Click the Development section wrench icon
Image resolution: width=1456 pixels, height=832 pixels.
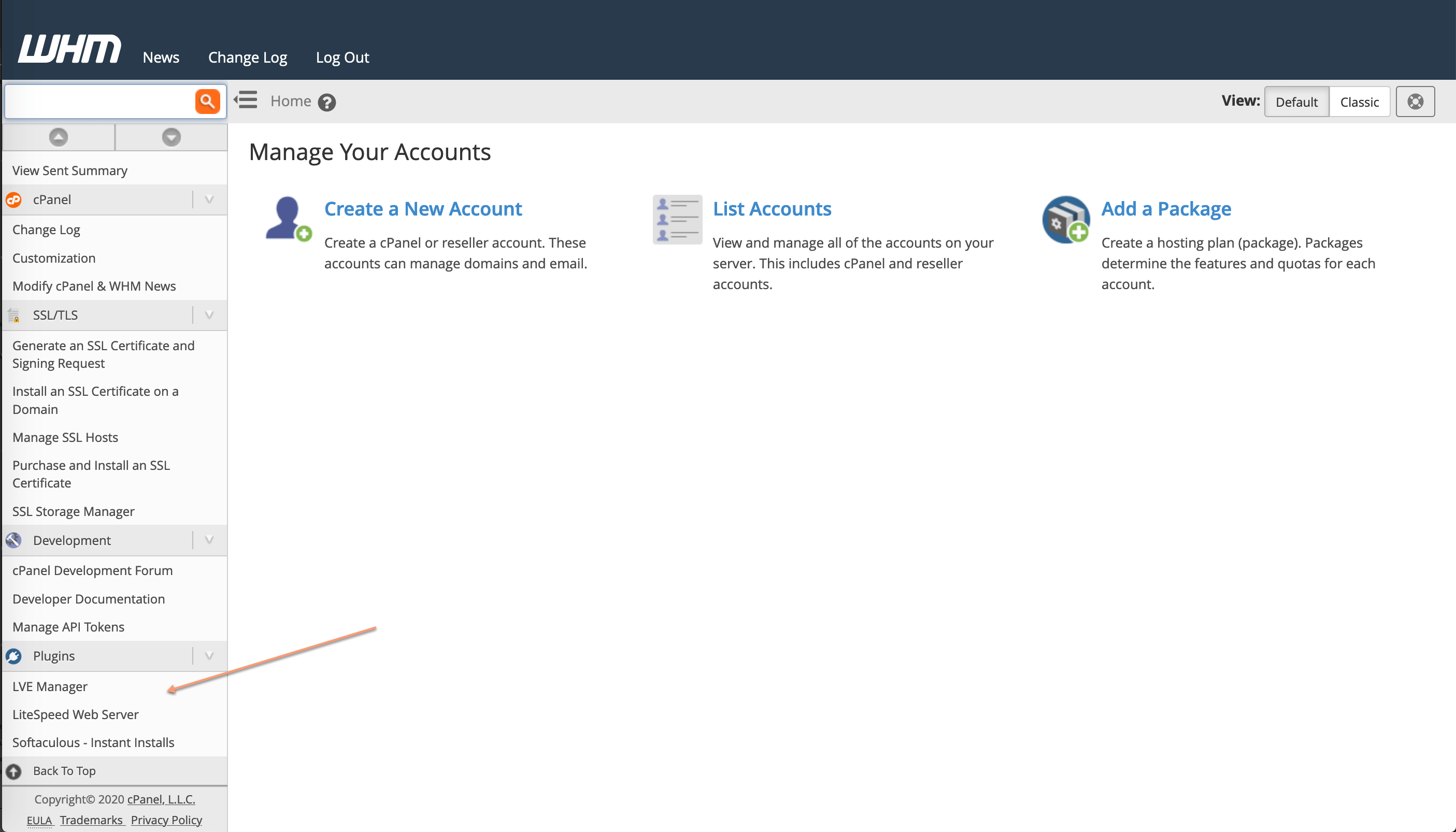(x=13, y=540)
